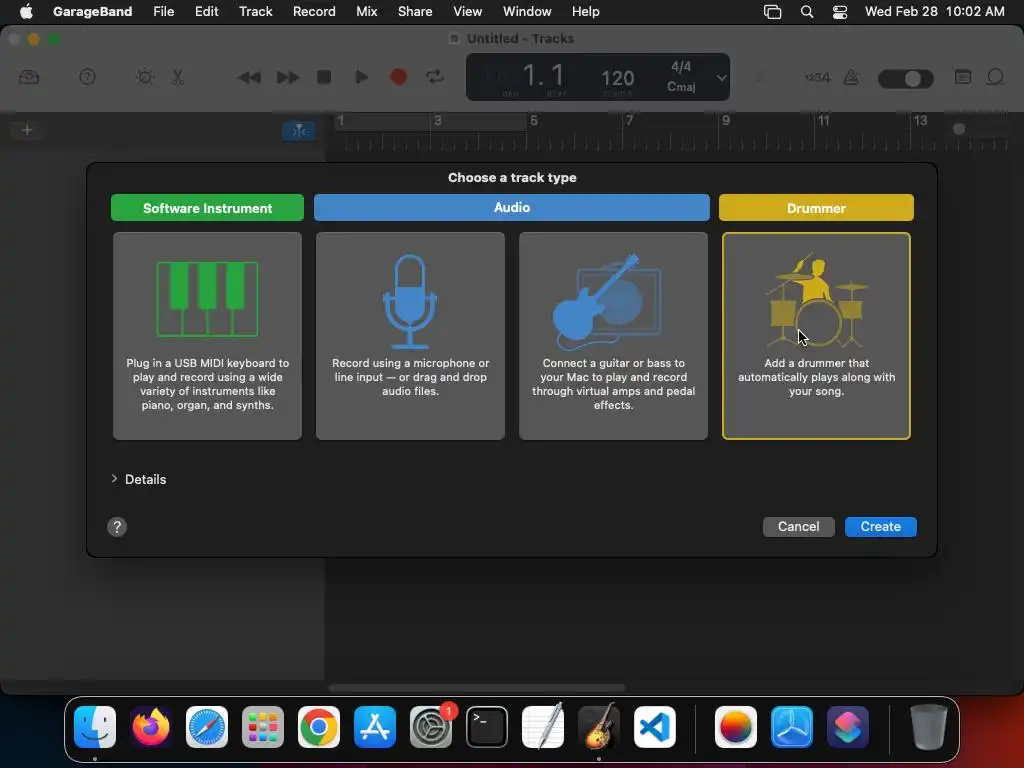Open Smart Controls dial icon
This screenshot has height=768, width=1024.
[145, 78]
